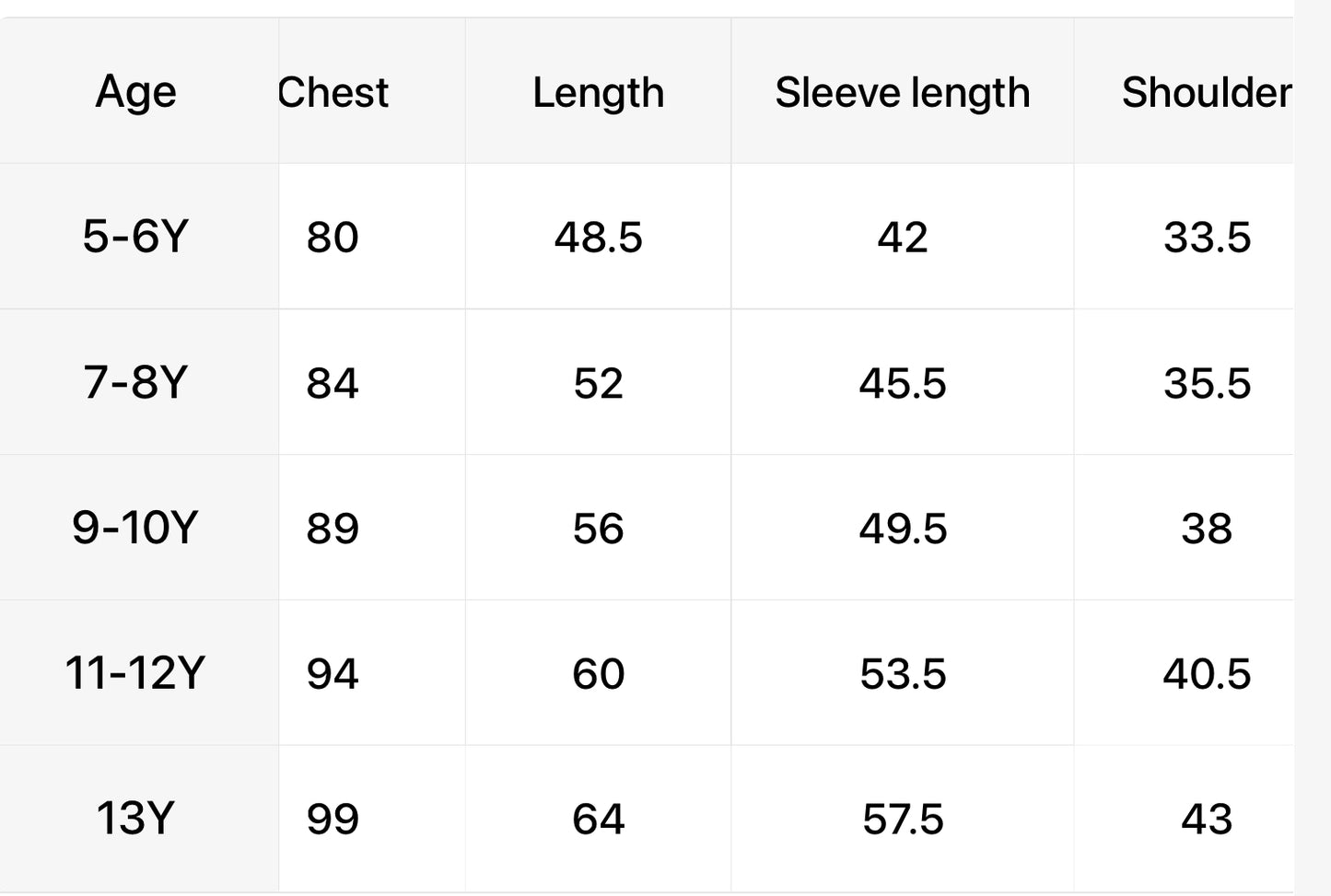The height and width of the screenshot is (896, 1331).
Task: Click the sleeve length value 57.5
Action: [x=902, y=820]
